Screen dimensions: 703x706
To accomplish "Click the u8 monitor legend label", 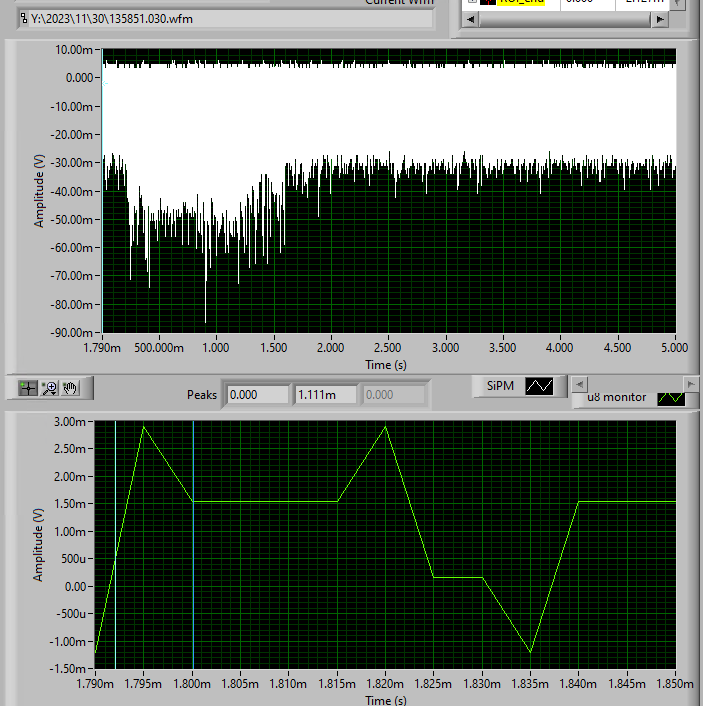I will [x=617, y=398].
